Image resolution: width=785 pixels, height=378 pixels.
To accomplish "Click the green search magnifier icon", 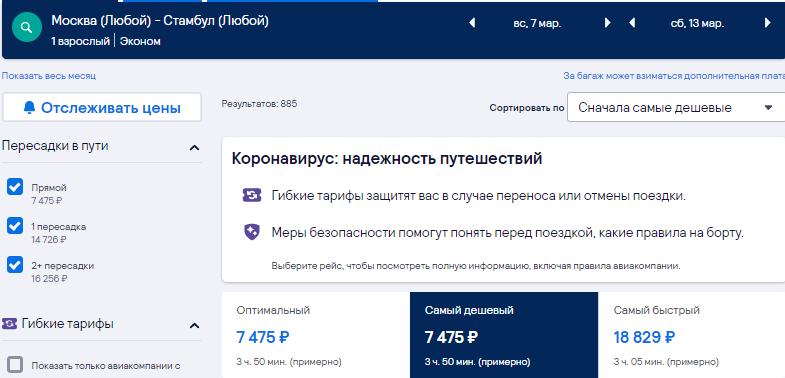I will tap(27, 28).
